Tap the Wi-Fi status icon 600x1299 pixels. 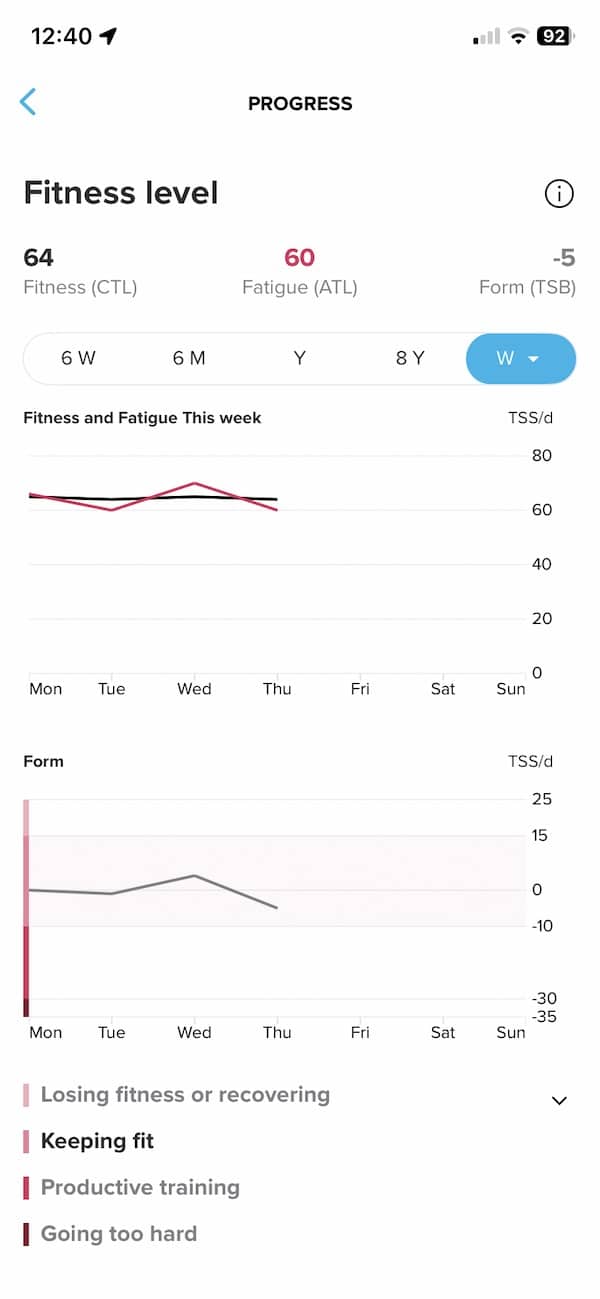coord(517,37)
